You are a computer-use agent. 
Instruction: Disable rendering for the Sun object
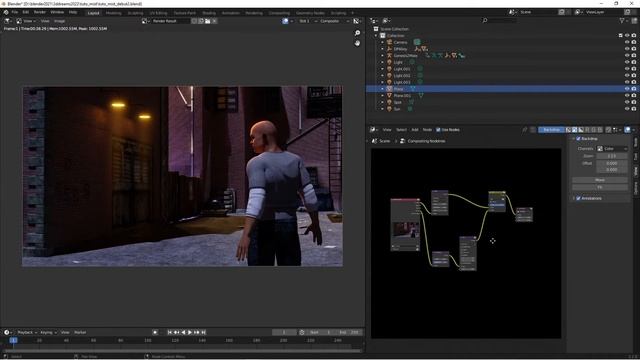coord(634,109)
